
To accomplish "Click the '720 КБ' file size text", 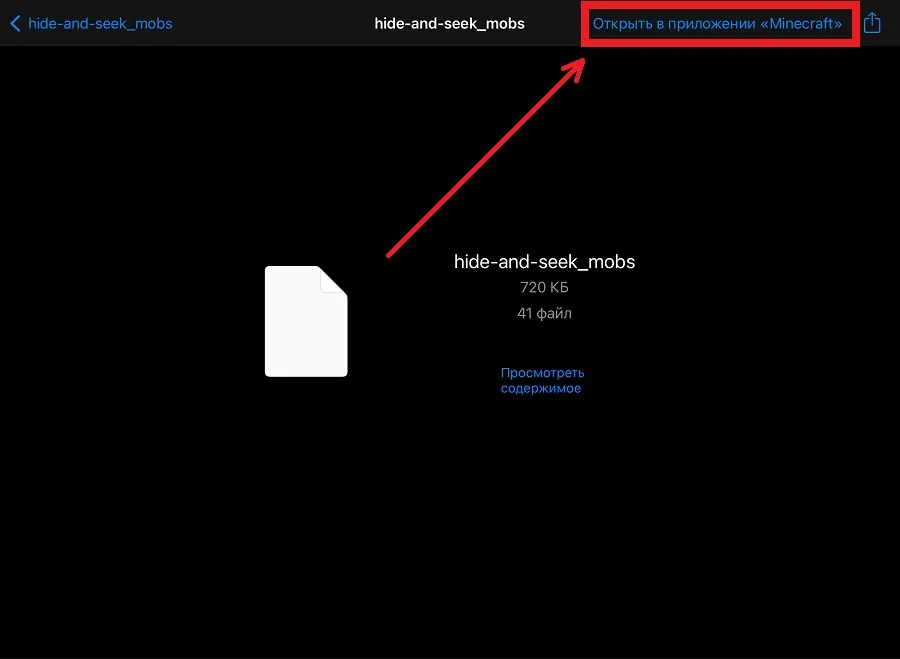I will (x=544, y=288).
